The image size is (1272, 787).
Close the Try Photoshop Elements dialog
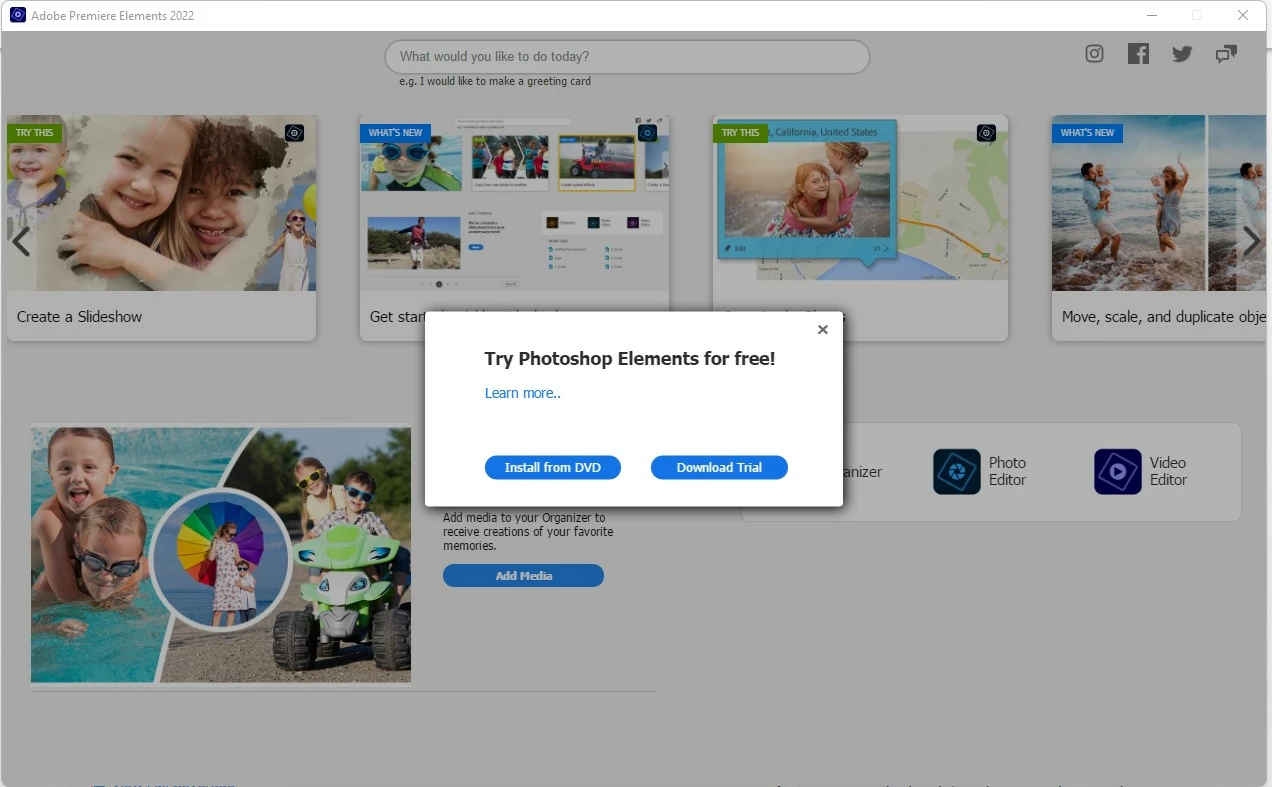point(822,329)
